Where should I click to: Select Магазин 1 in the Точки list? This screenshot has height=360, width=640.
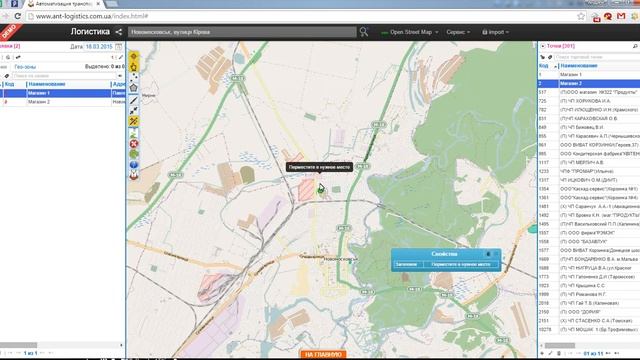(x=589, y=75)
